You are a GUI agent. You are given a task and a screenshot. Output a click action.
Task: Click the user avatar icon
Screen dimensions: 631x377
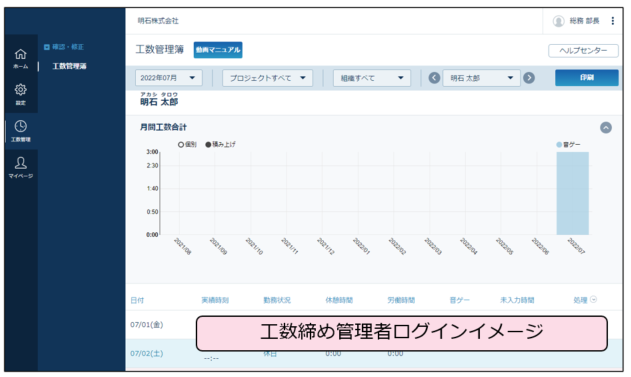559,21
